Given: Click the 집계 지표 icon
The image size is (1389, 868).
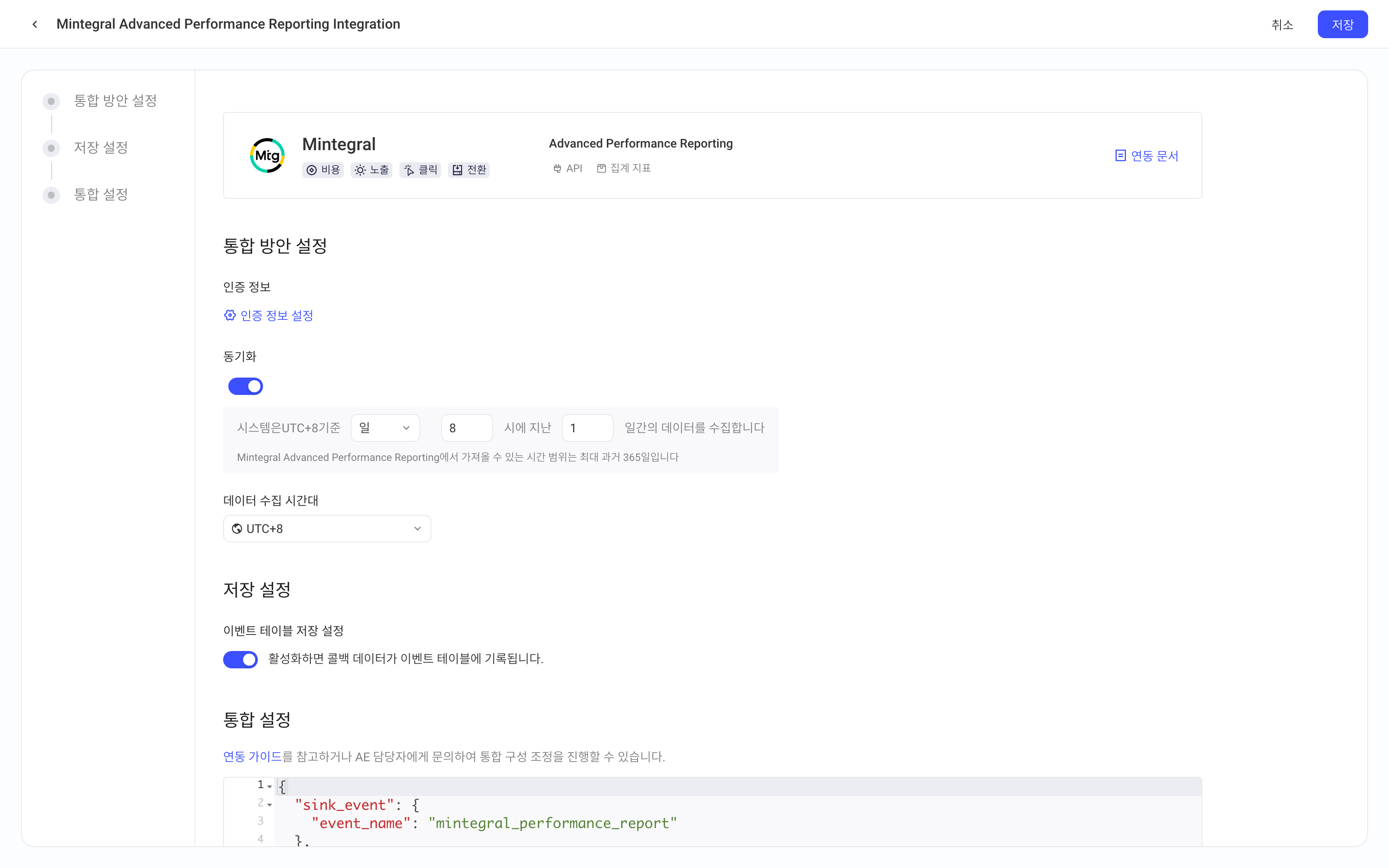Looking at the screenshot, I should click(601, 168).
